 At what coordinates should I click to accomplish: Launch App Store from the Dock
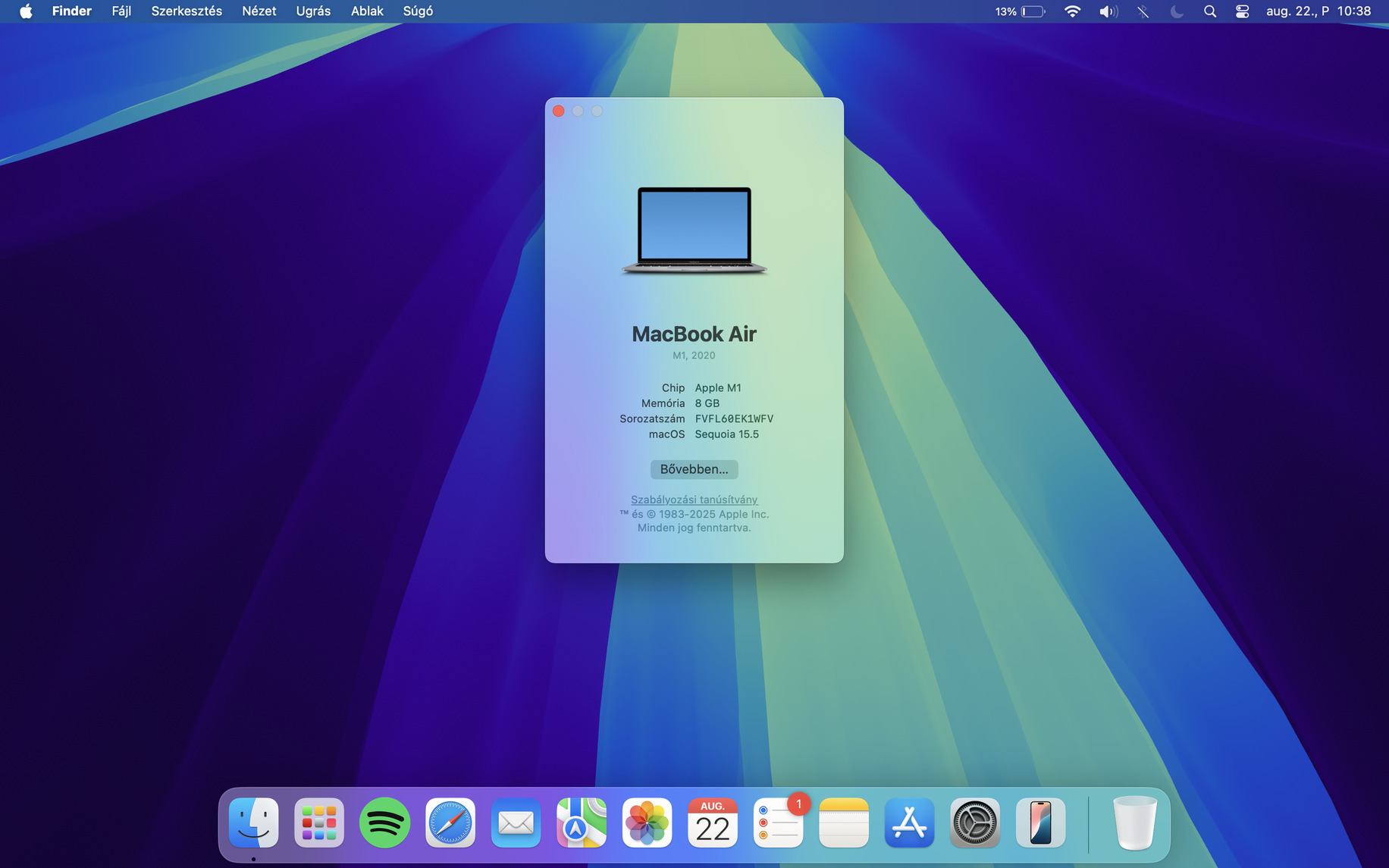(909, 823)
